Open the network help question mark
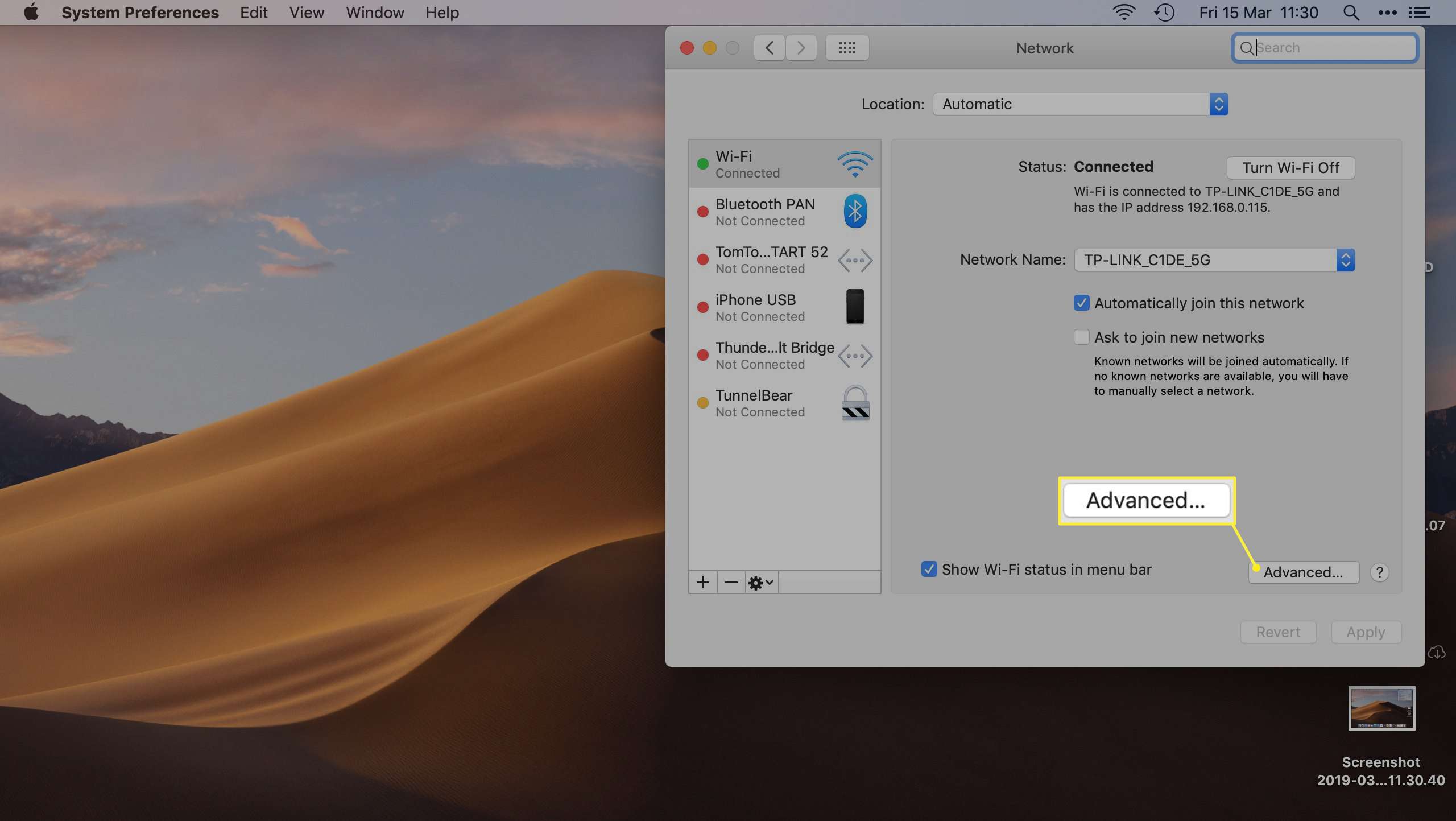The width and height of the screenshot is (1456, 821). coord(1379,572)
